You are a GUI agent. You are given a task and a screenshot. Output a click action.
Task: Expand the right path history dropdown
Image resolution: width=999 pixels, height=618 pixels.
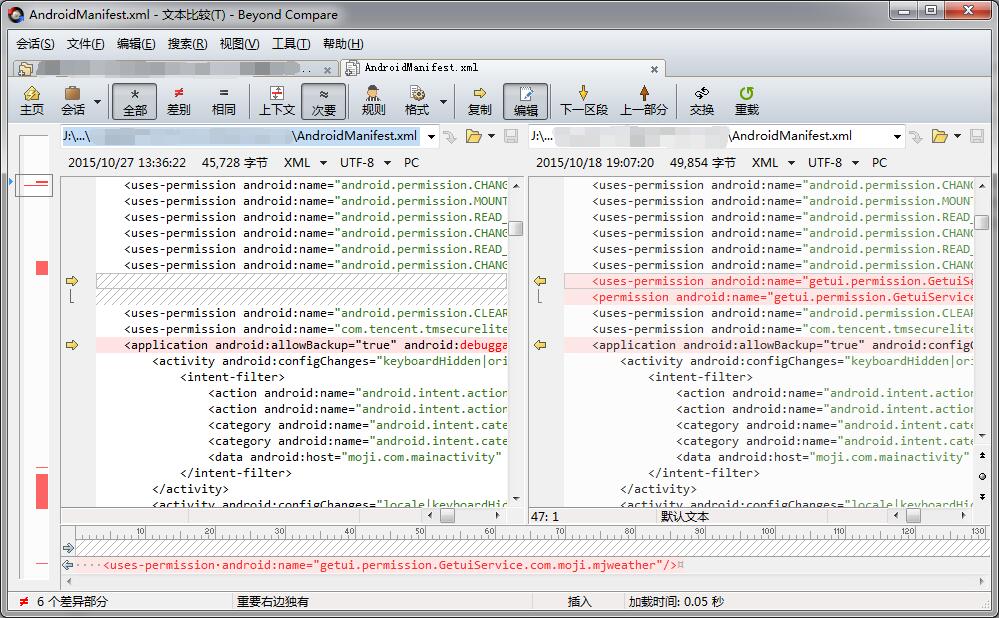(x=897, y=136)
